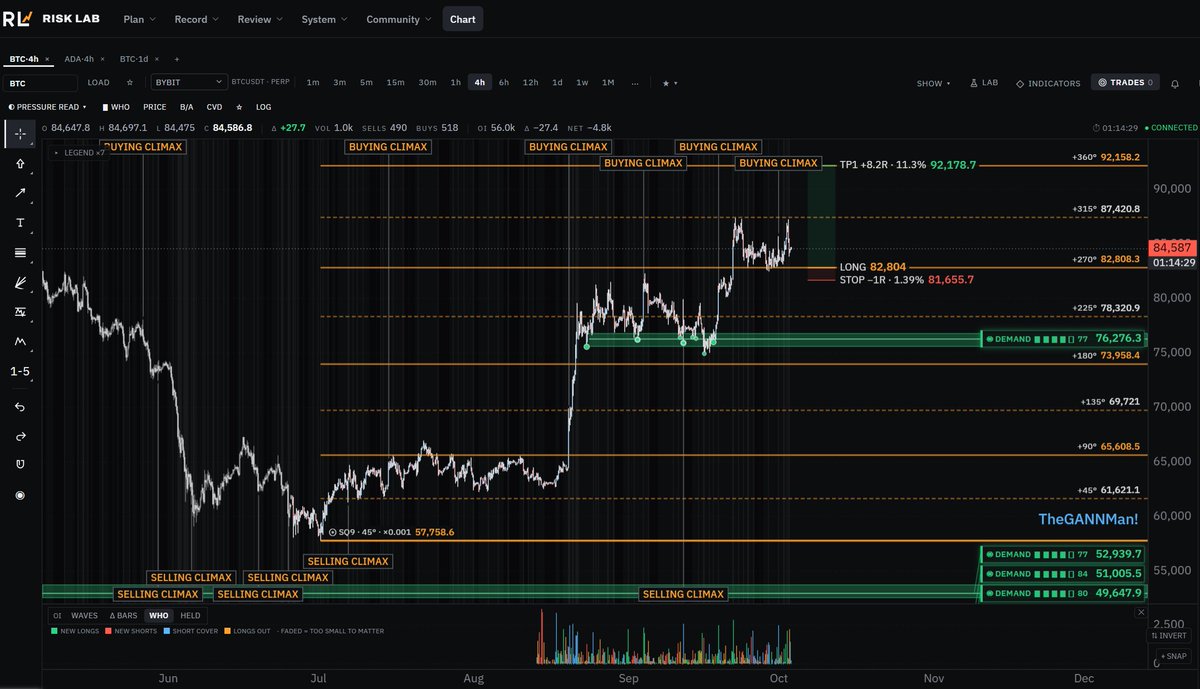The height and width of the screenshot is (689, 1200).
Task: Open the TRADES panel
Action: (1125, 83)
